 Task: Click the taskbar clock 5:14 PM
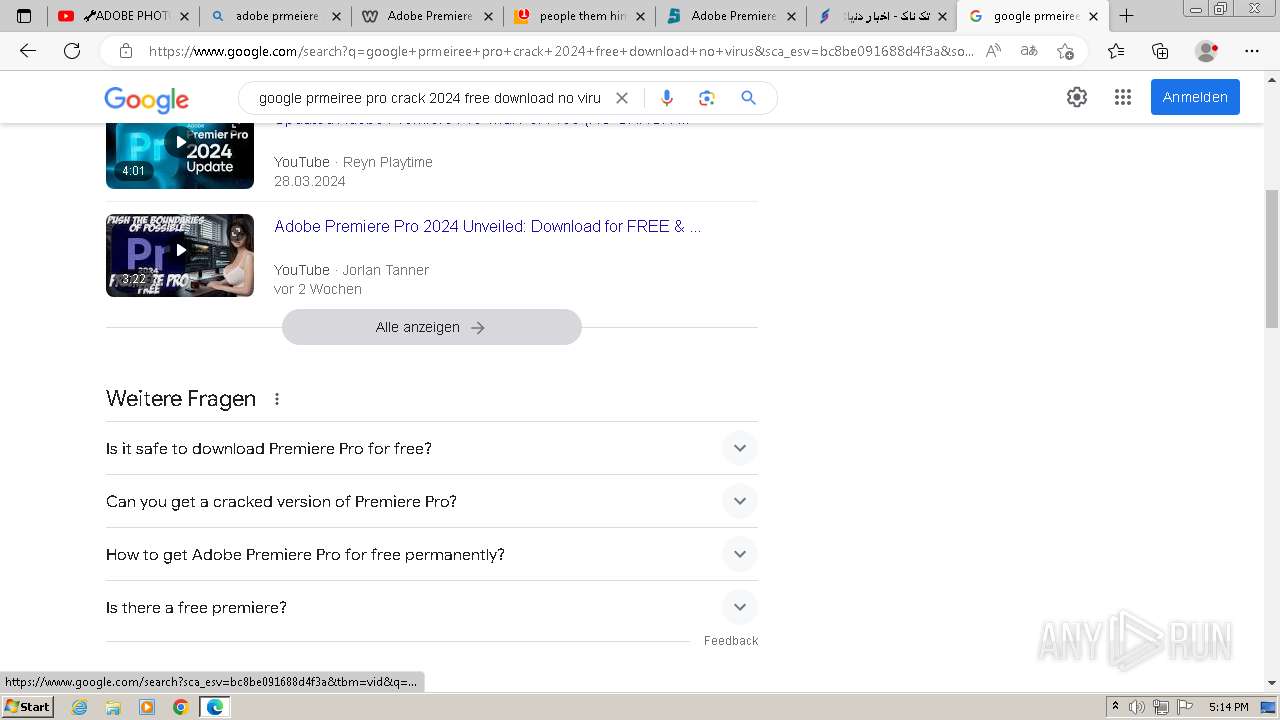(x=1228, y=707)
